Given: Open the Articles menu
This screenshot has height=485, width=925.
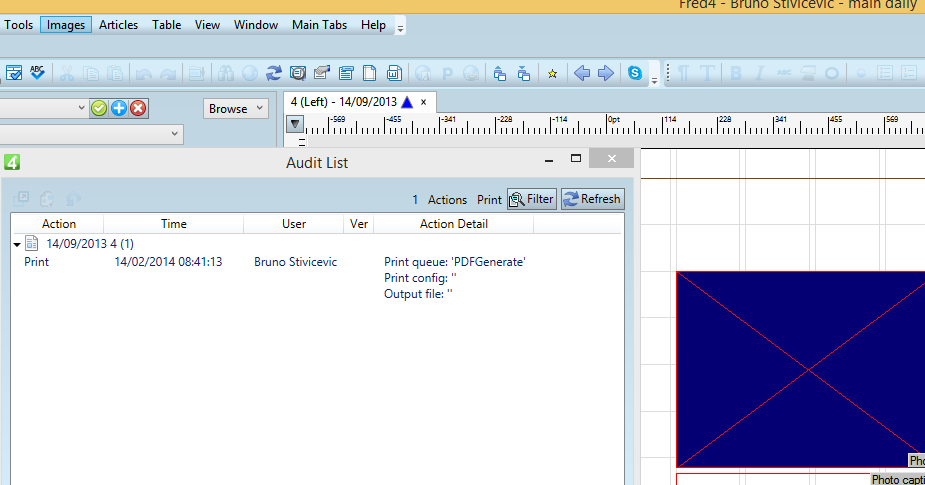Looking at the screenshot, I should point(118,25).
